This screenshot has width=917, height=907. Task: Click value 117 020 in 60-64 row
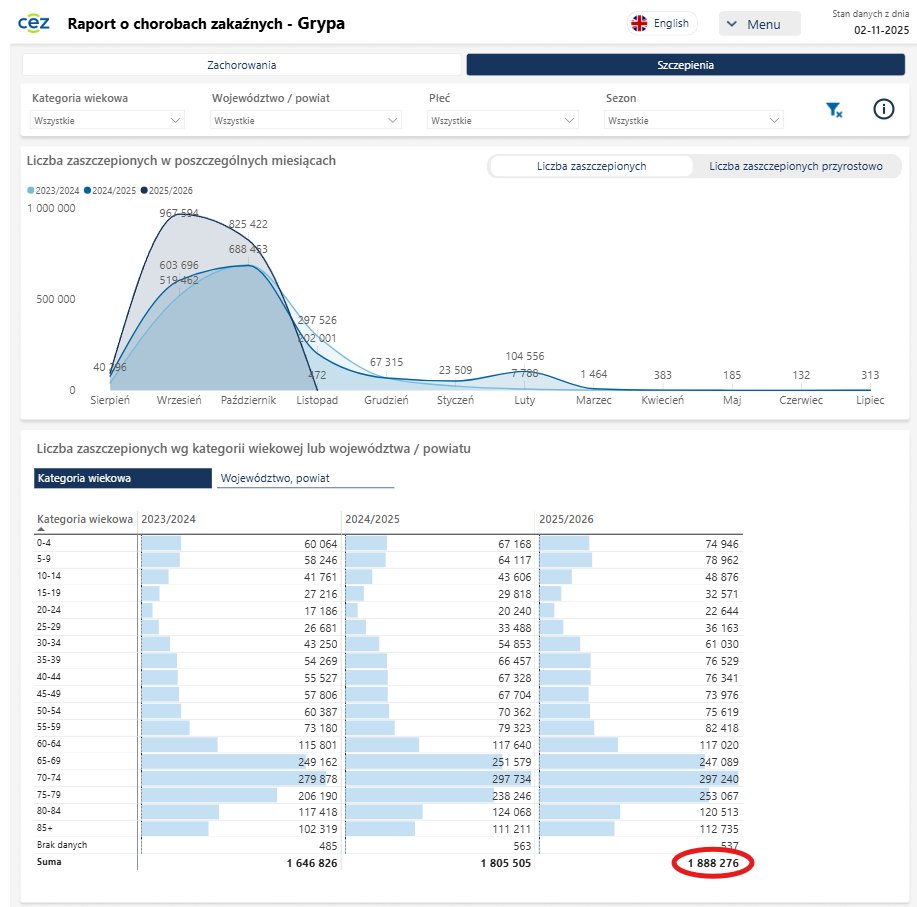719,745
